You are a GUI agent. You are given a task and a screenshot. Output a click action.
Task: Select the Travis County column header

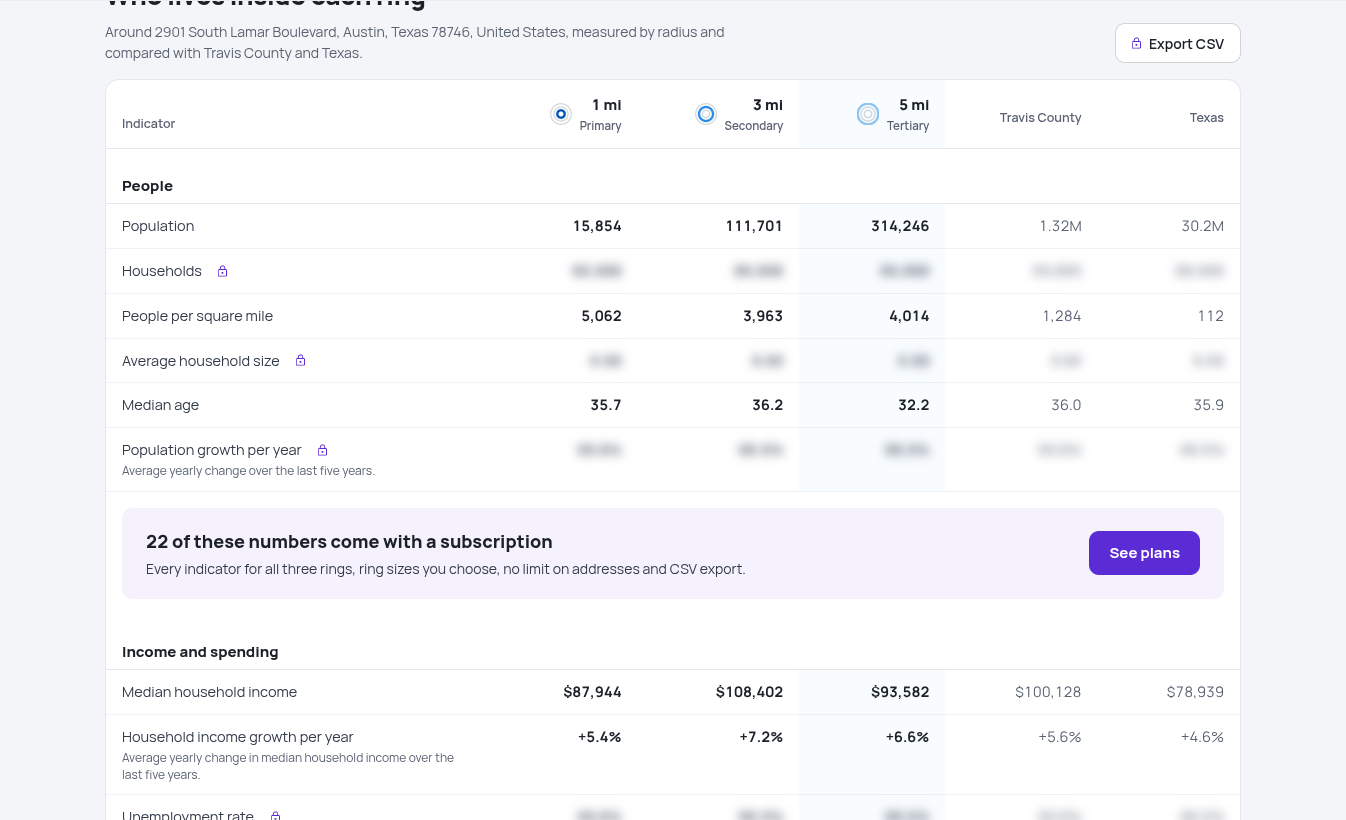pyautogui.click(x=1040, y=117)
